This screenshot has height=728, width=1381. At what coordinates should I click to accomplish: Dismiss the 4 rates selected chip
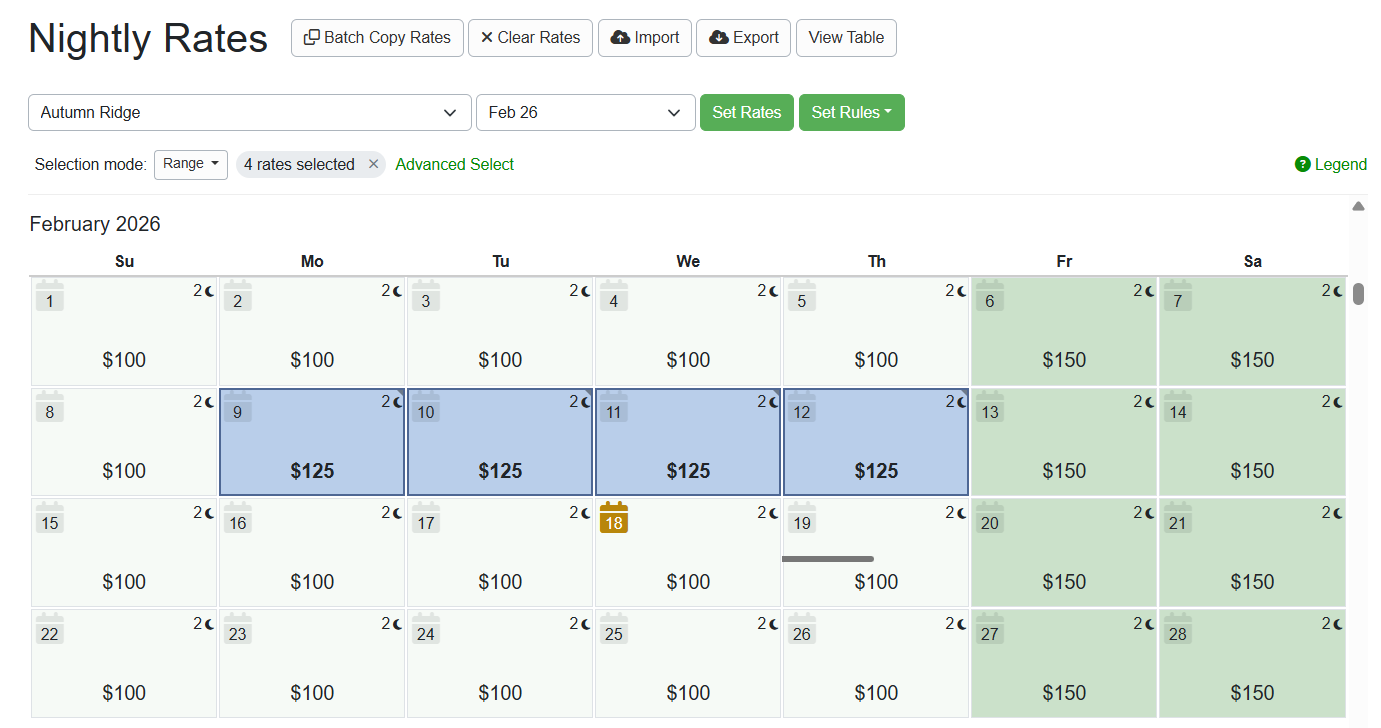375,164
